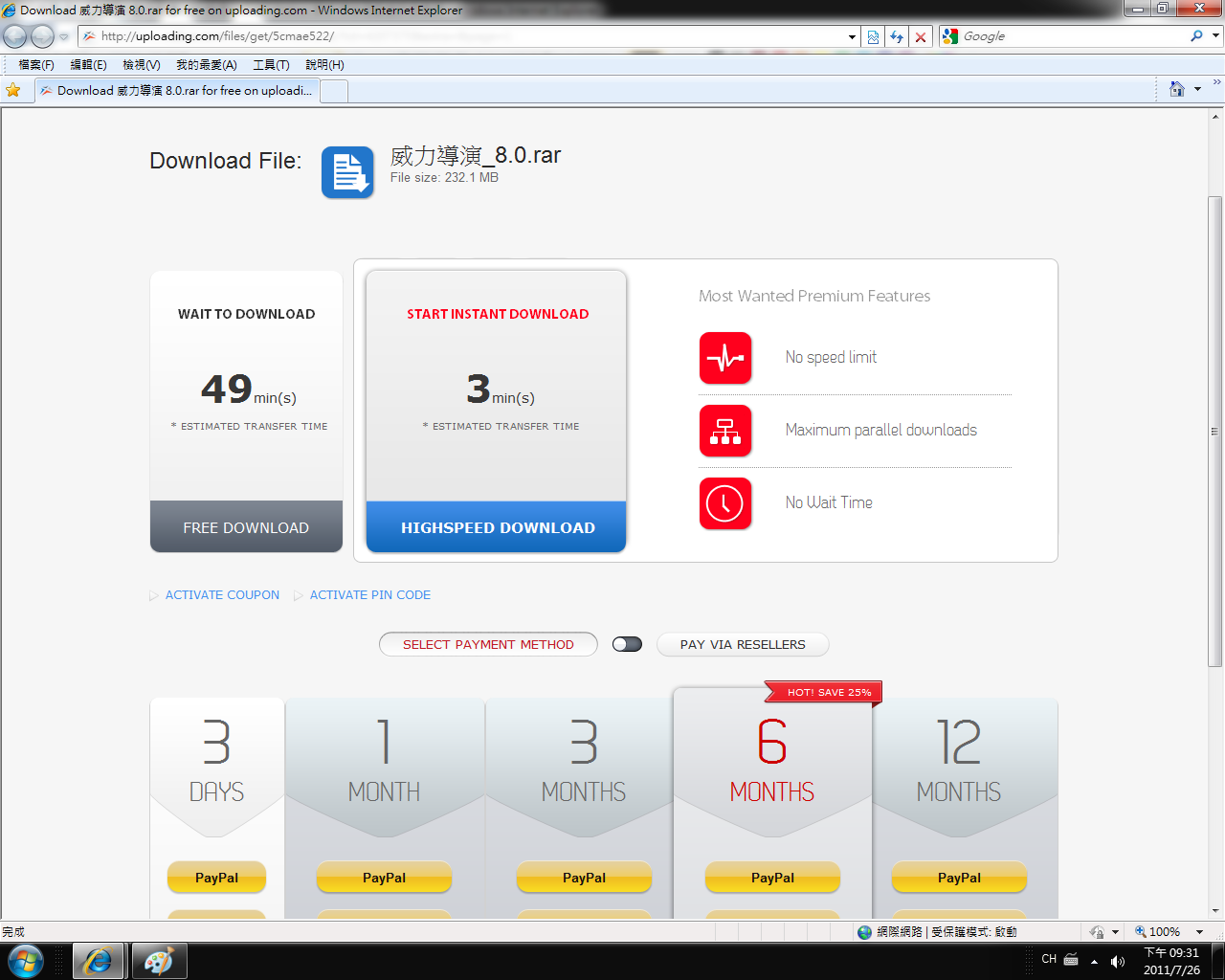Select the Download 威力導演 8.0.rar tab
Screen dimensions: 1225x980
pyautogui.click(x=176, y=91)
